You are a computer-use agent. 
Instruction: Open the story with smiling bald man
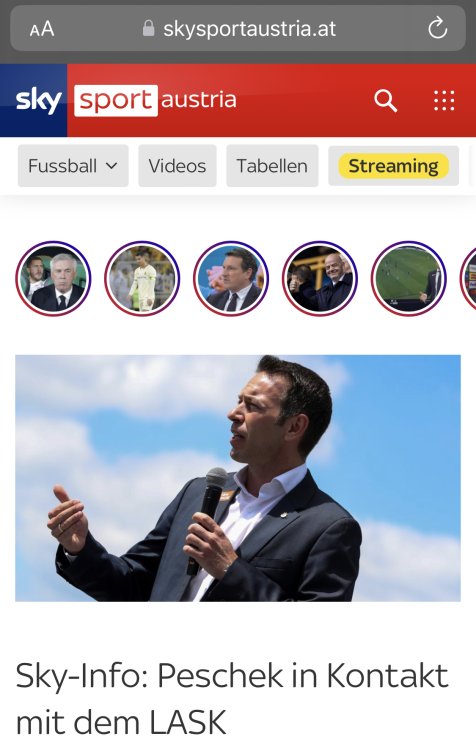coord(320,278)
